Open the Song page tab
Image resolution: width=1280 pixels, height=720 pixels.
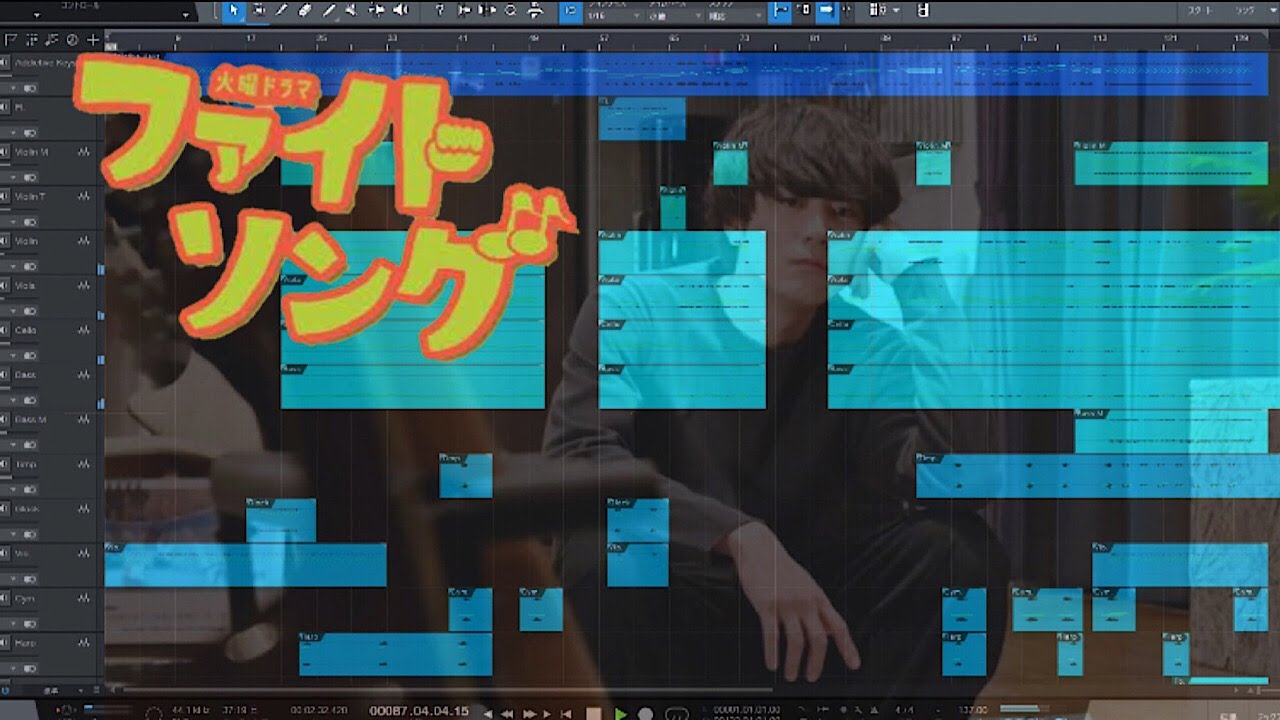(x=1245, y=10)
